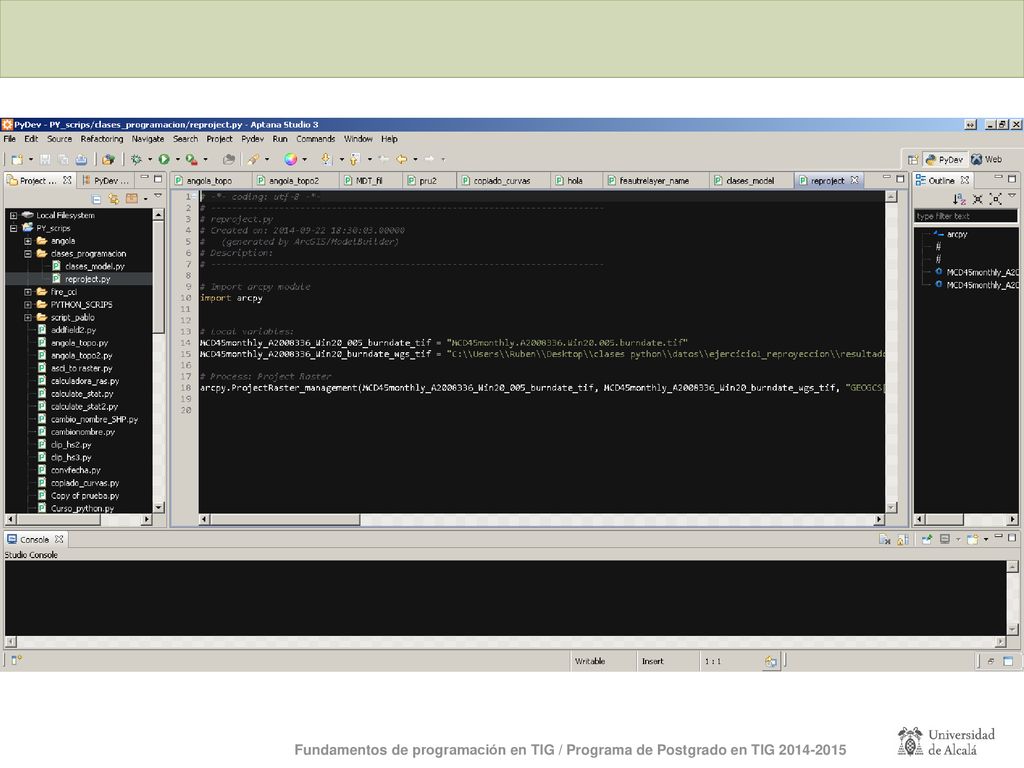Click the External Tools run icon

pos(191,159)
